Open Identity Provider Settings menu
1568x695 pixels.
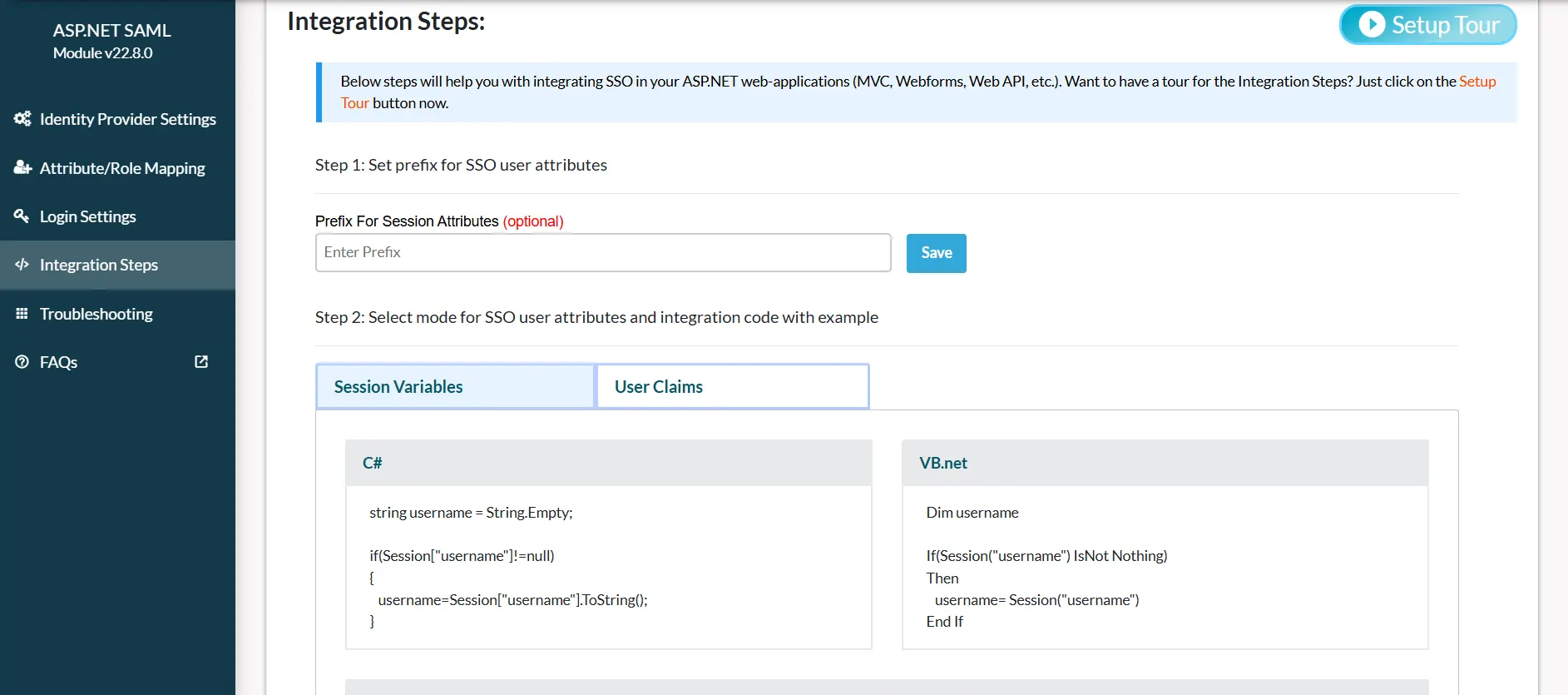tap(117, 119)
